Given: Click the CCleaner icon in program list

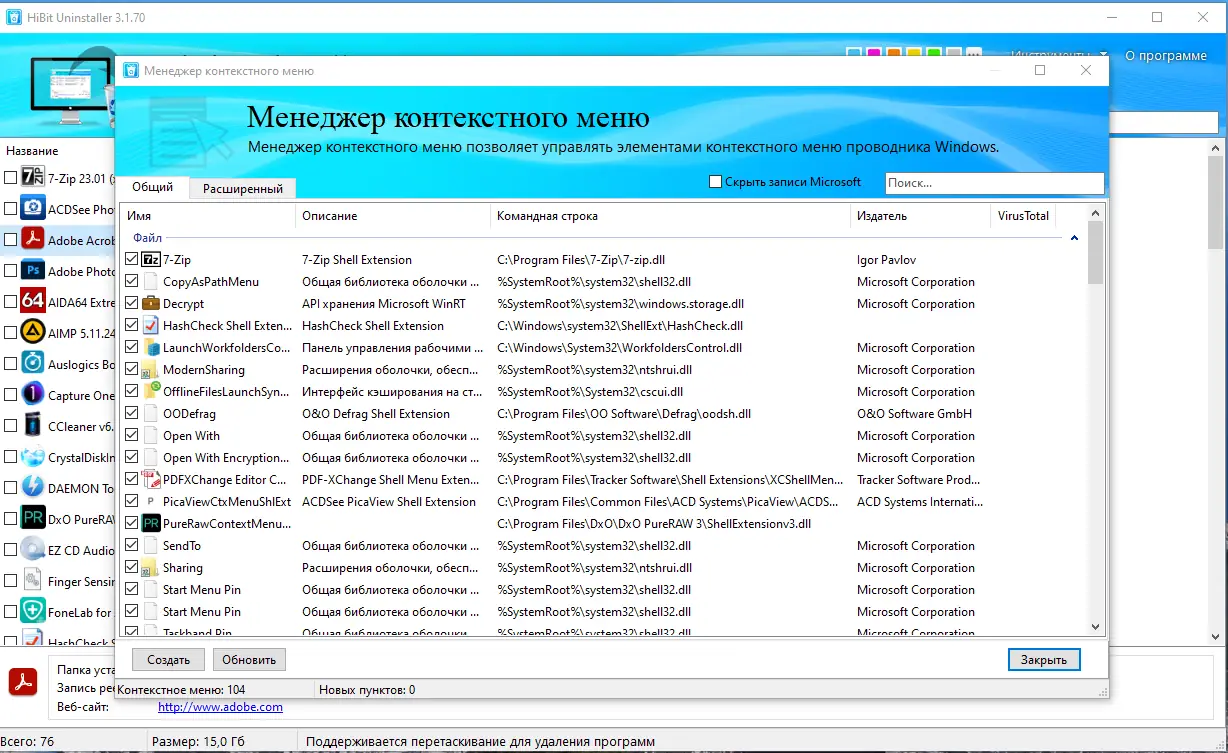Looking at the screenshot, I should click(x=33, y=426).
